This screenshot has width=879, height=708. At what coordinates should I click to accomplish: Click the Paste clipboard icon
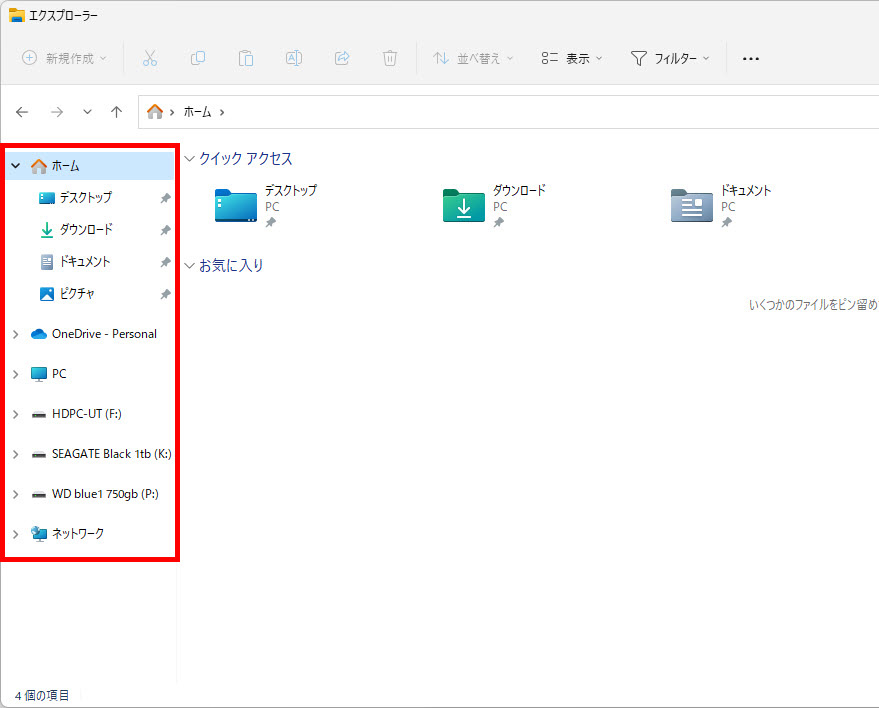click(x=246, y=58)
